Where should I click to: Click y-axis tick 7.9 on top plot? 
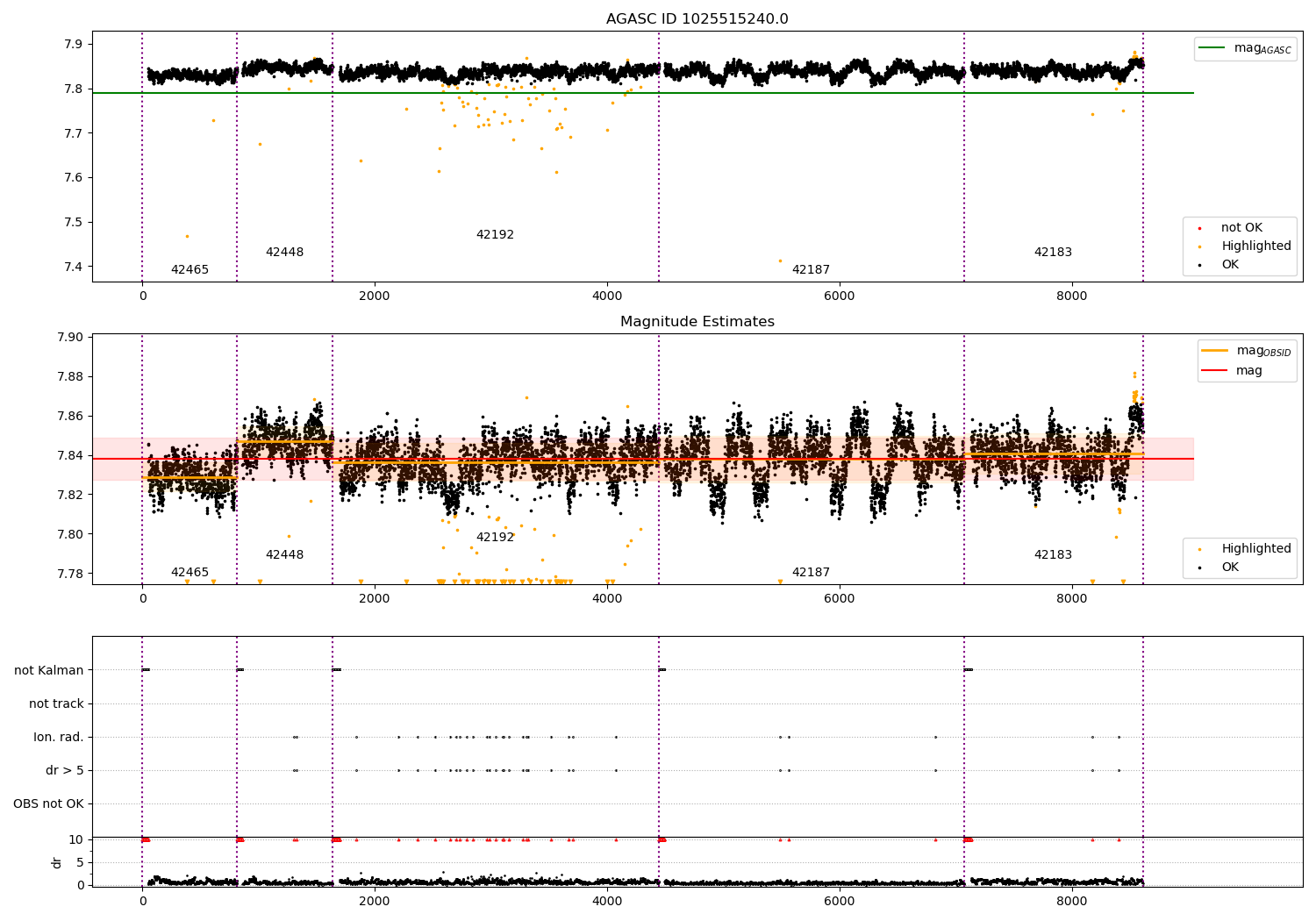75,45
